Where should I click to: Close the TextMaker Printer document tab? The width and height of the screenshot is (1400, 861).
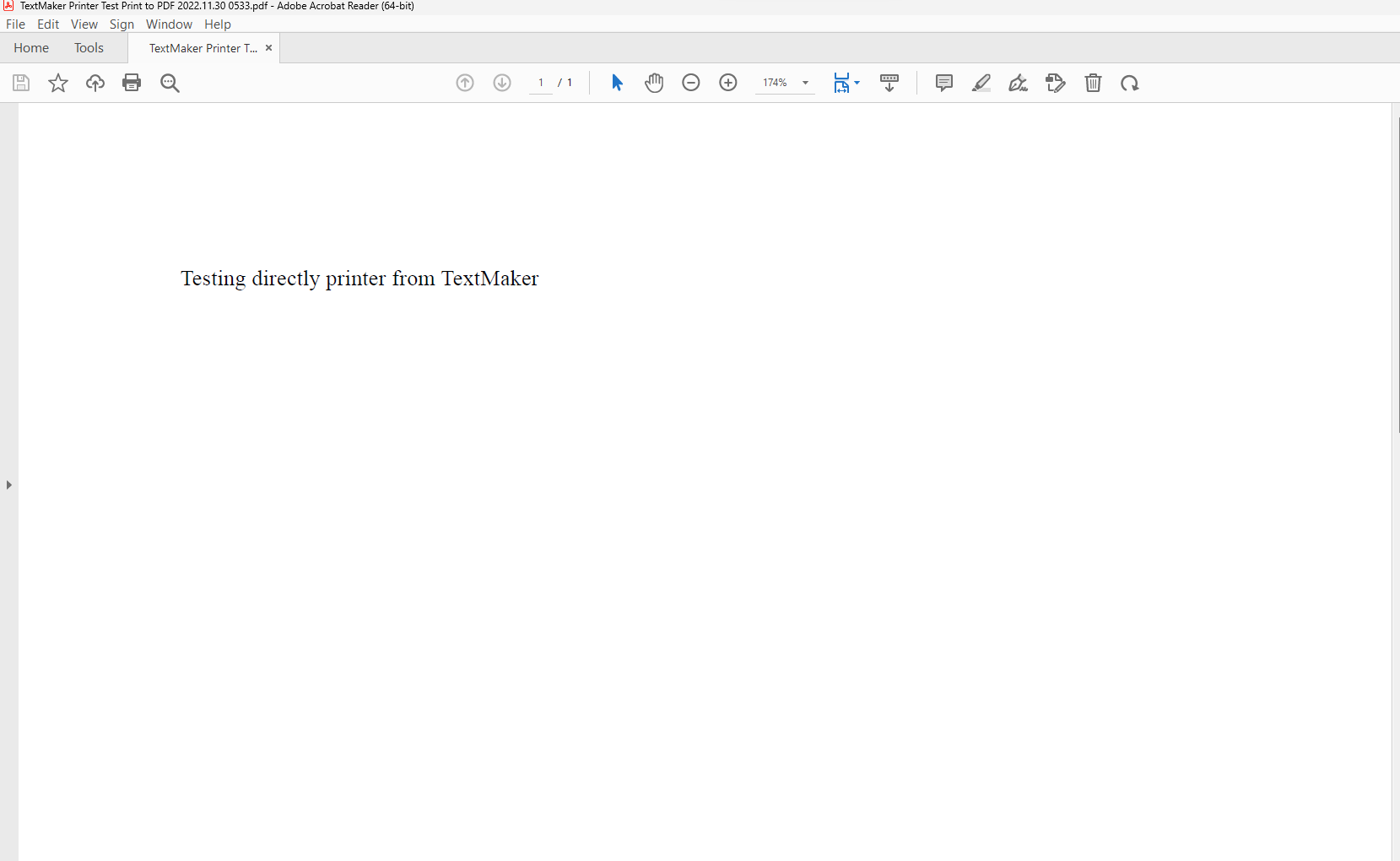click(269, 48)
